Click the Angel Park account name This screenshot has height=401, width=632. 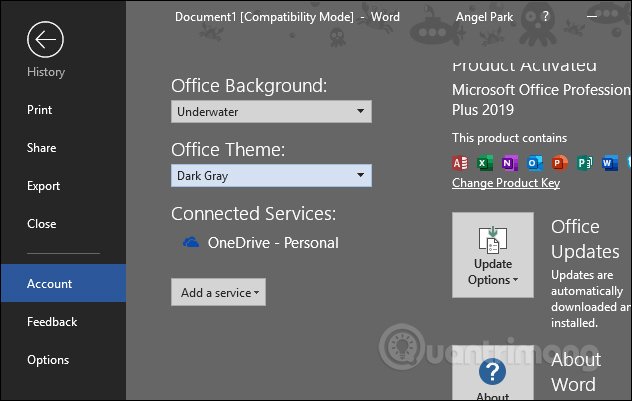(484, 17)
